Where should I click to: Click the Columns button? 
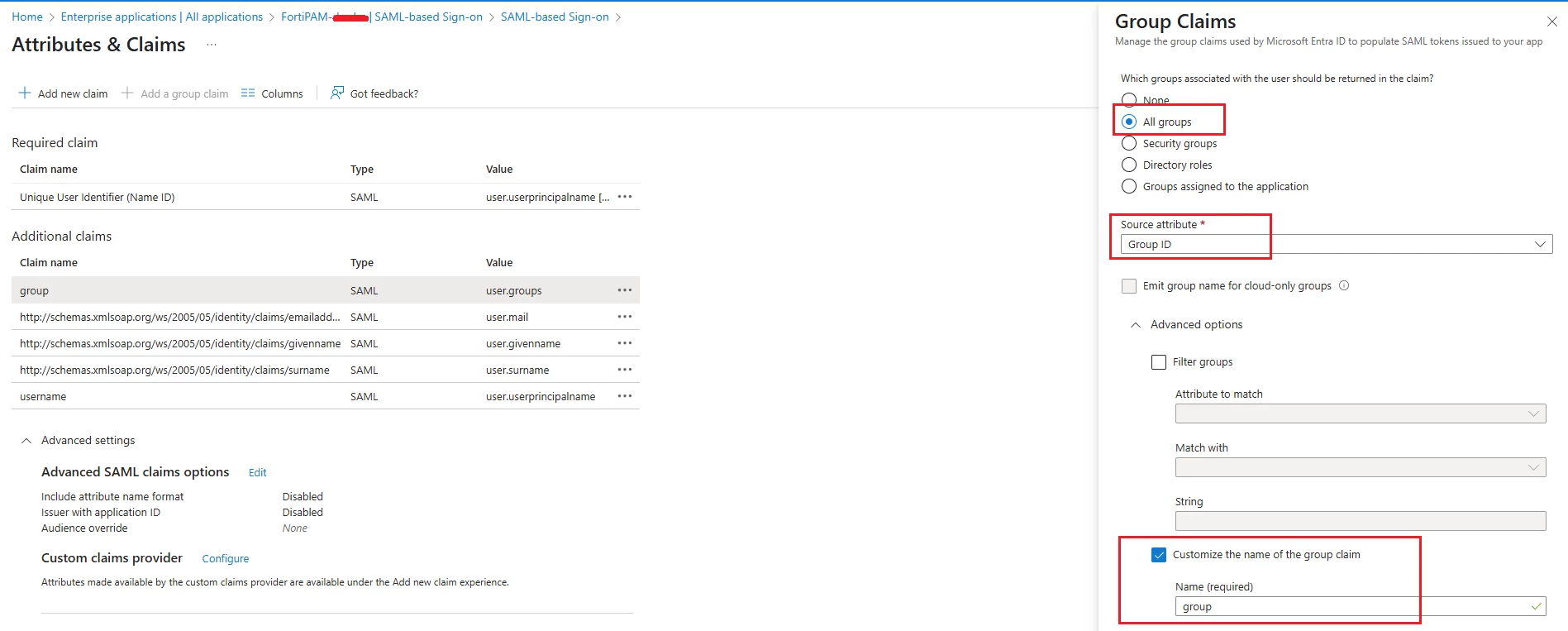(272, 93)
